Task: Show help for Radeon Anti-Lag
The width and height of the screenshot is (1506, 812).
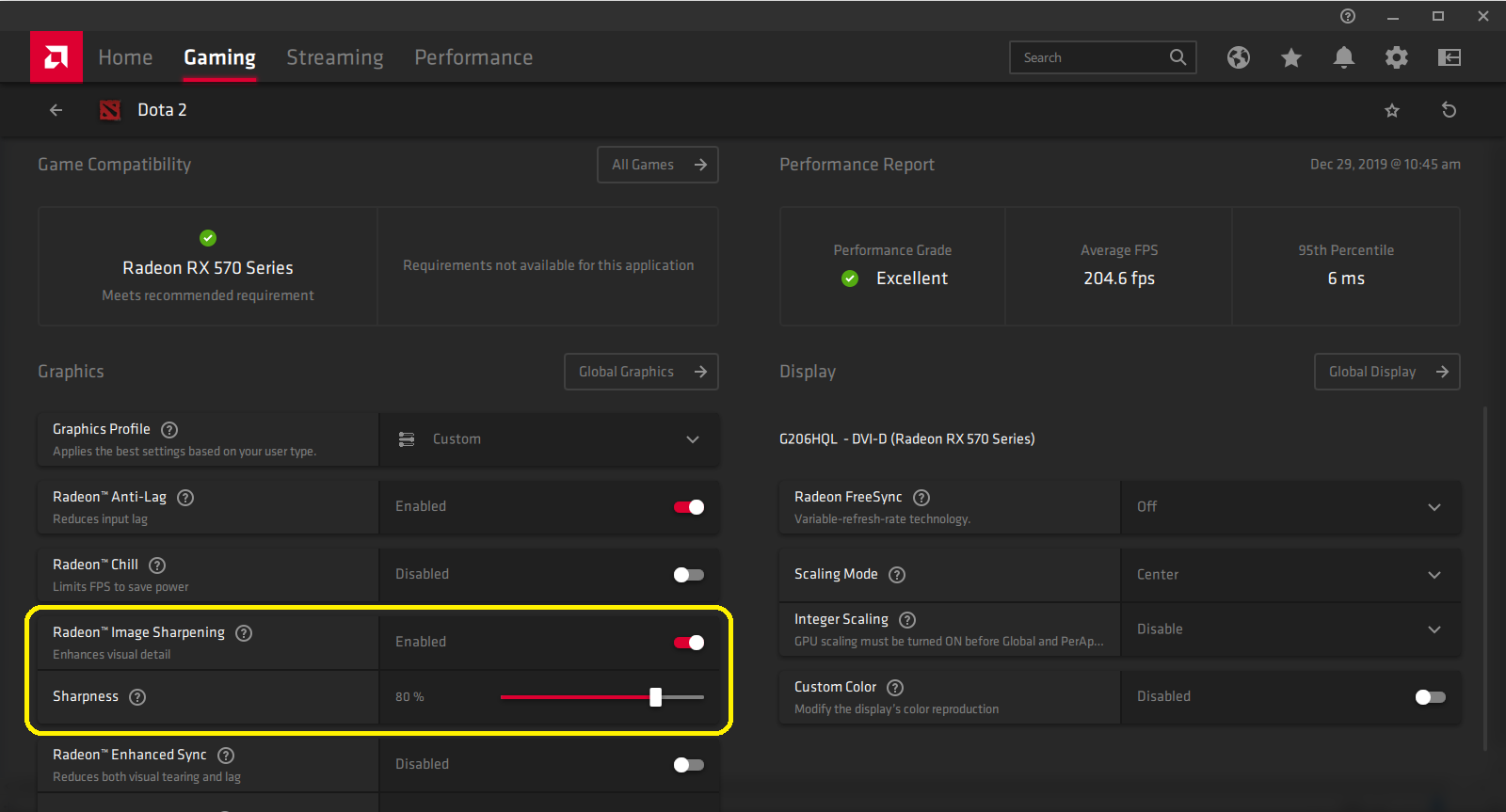Action: [x=185, y=498]
